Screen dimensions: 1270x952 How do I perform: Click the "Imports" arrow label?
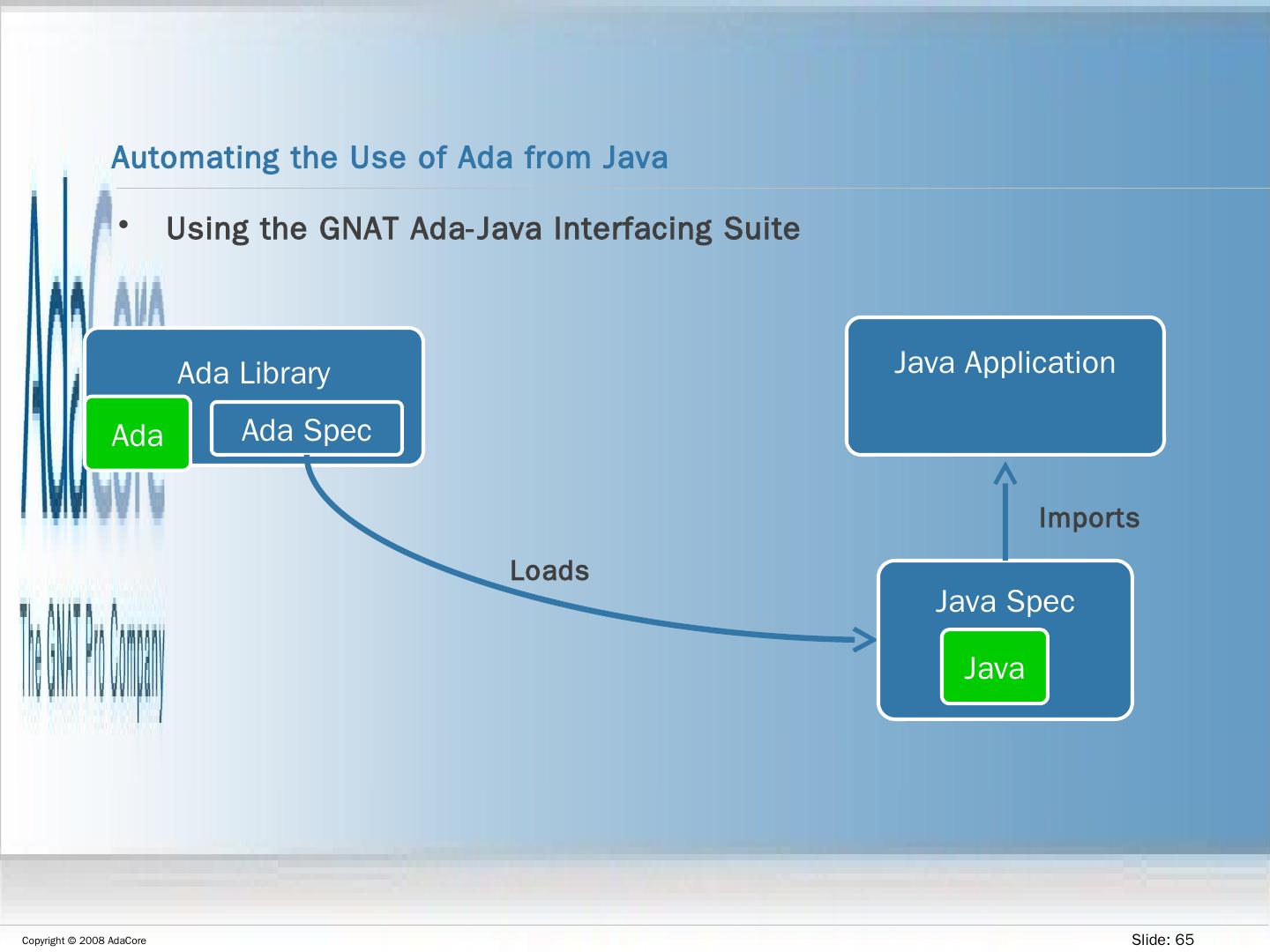1089,517
